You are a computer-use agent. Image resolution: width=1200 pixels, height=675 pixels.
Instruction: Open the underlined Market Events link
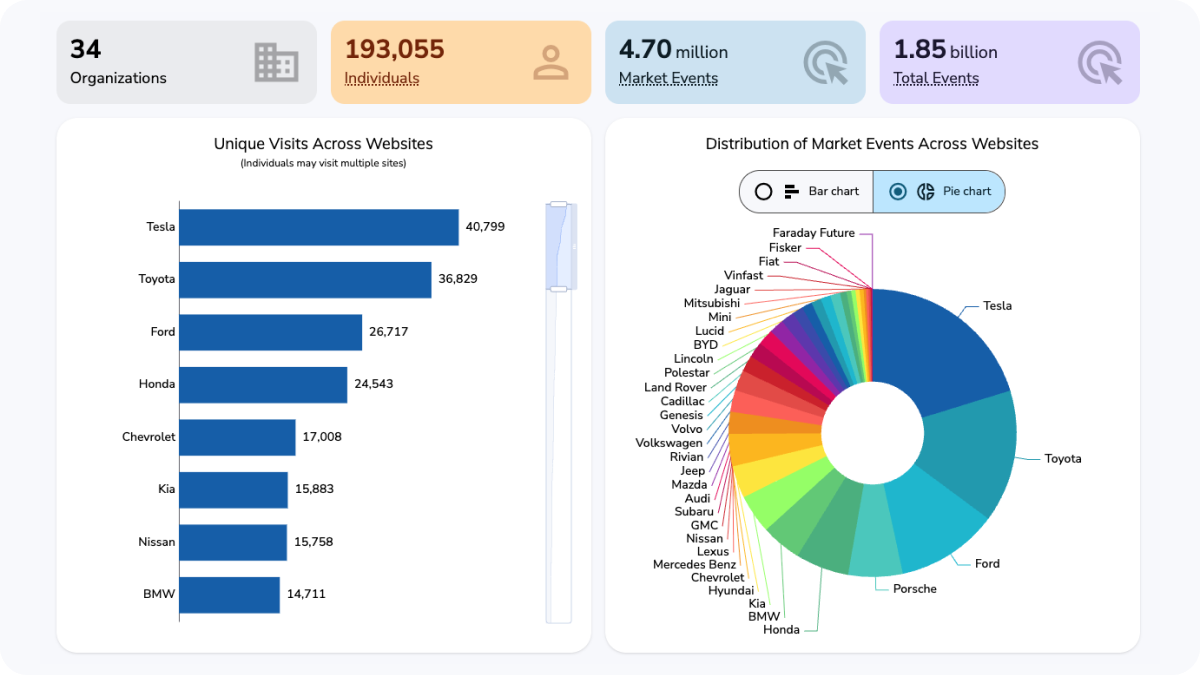[667, 78]
